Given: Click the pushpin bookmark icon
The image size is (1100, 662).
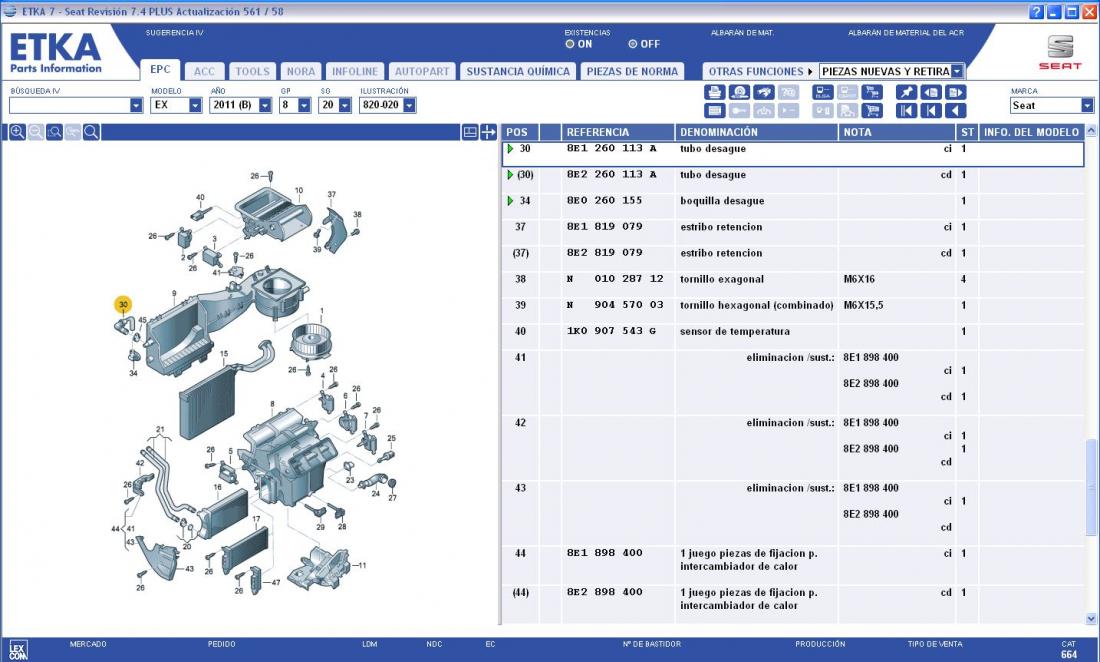Looking at the screenshot, I should tap(906, 93).
